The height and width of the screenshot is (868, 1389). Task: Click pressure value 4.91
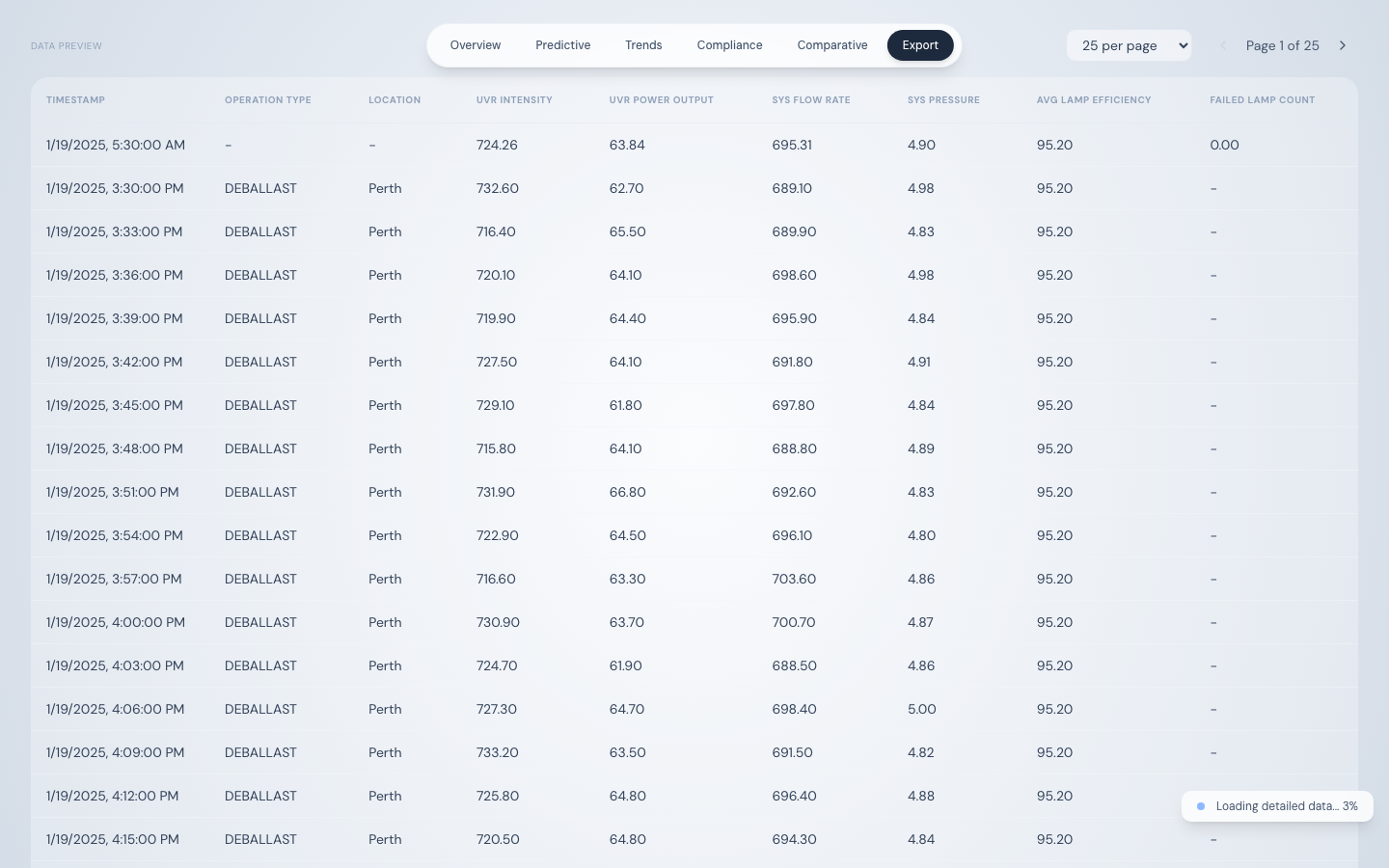[919, 362]
